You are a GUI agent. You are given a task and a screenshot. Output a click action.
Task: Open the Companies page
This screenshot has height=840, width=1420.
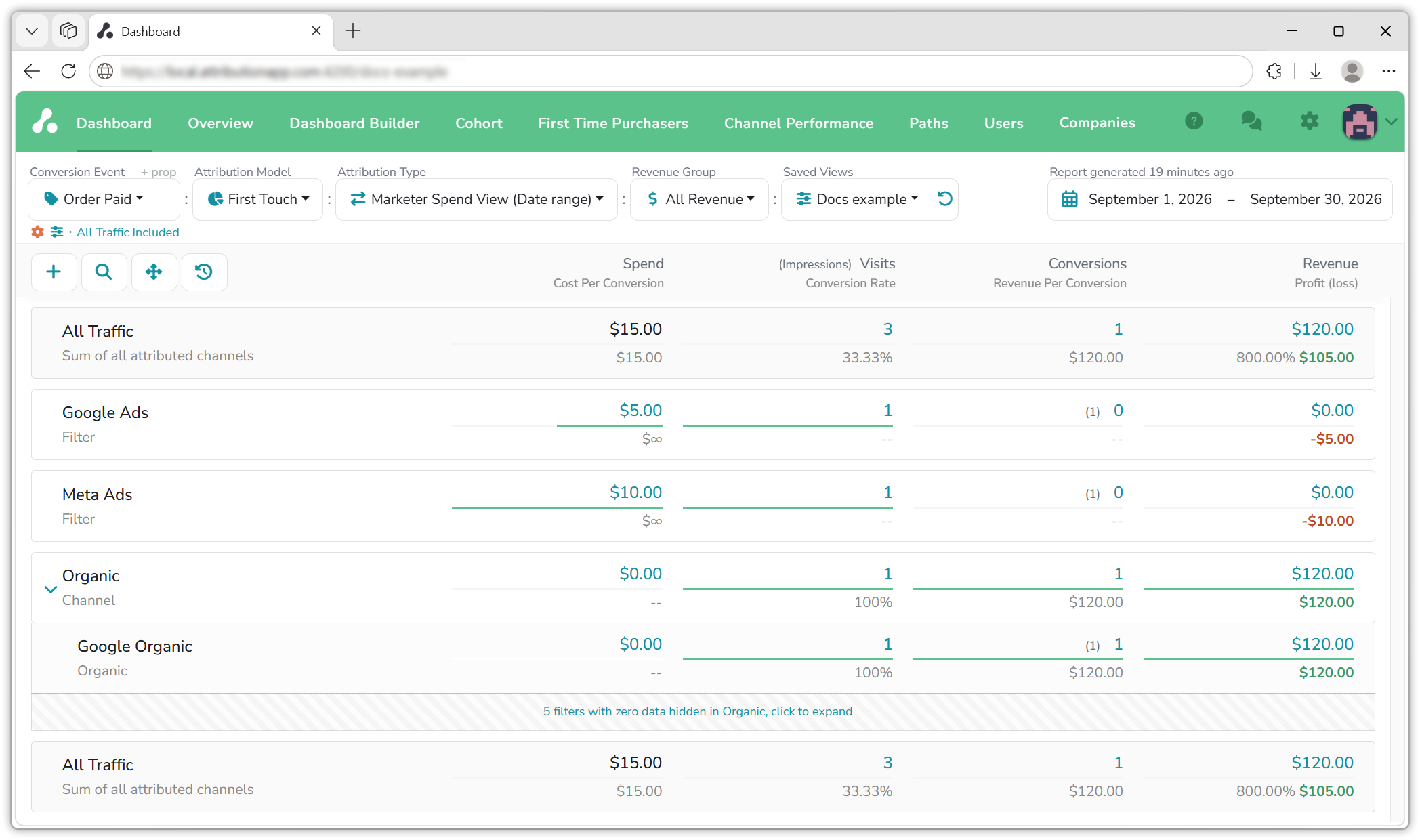pos(1098,123)
